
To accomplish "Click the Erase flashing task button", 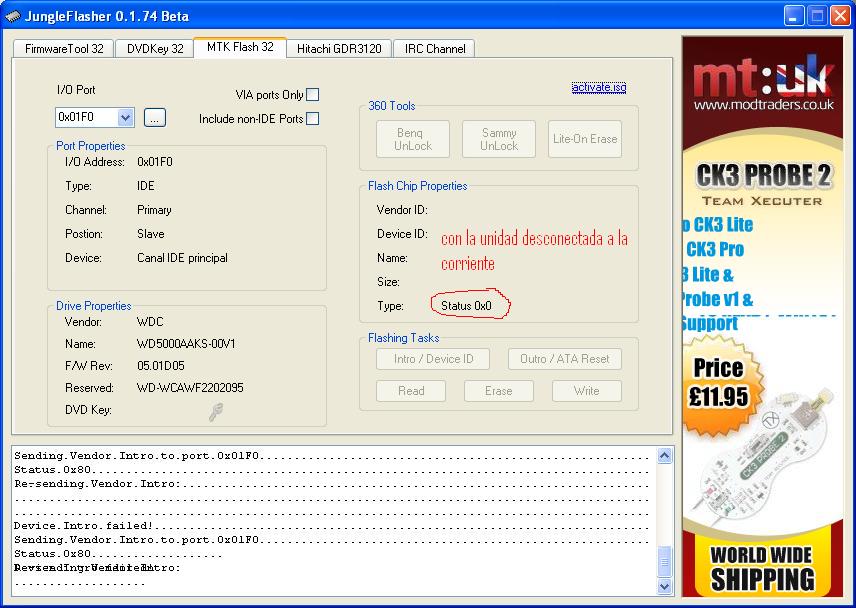I will click(x=499, y=391).
